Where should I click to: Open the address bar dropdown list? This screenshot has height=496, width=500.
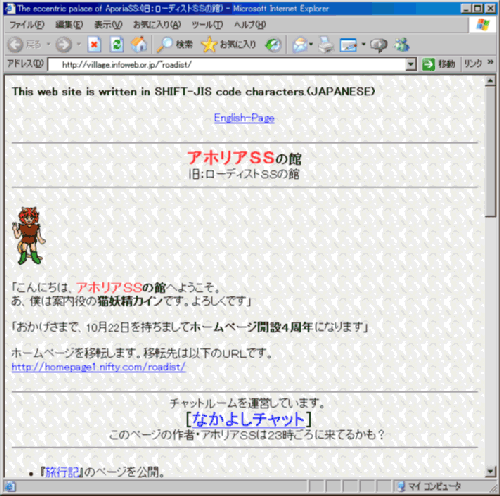pos(411,64)
